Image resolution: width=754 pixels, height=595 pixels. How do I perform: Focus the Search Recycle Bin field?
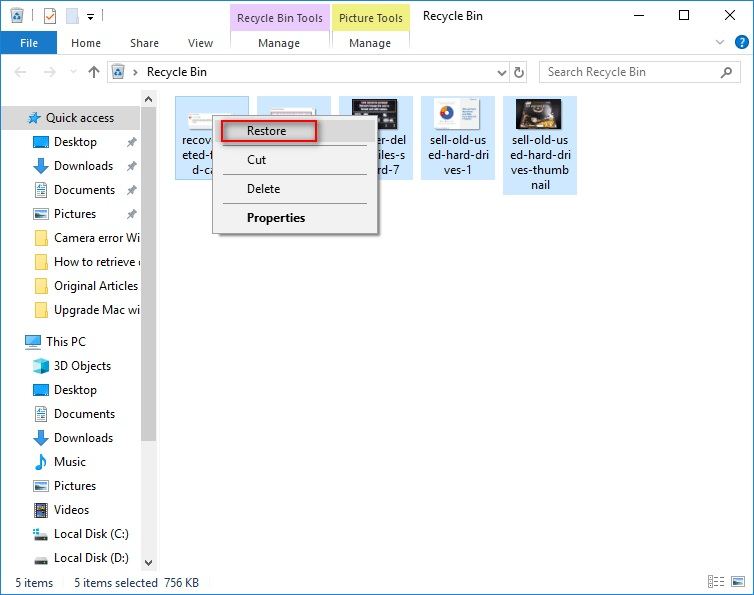640,72
